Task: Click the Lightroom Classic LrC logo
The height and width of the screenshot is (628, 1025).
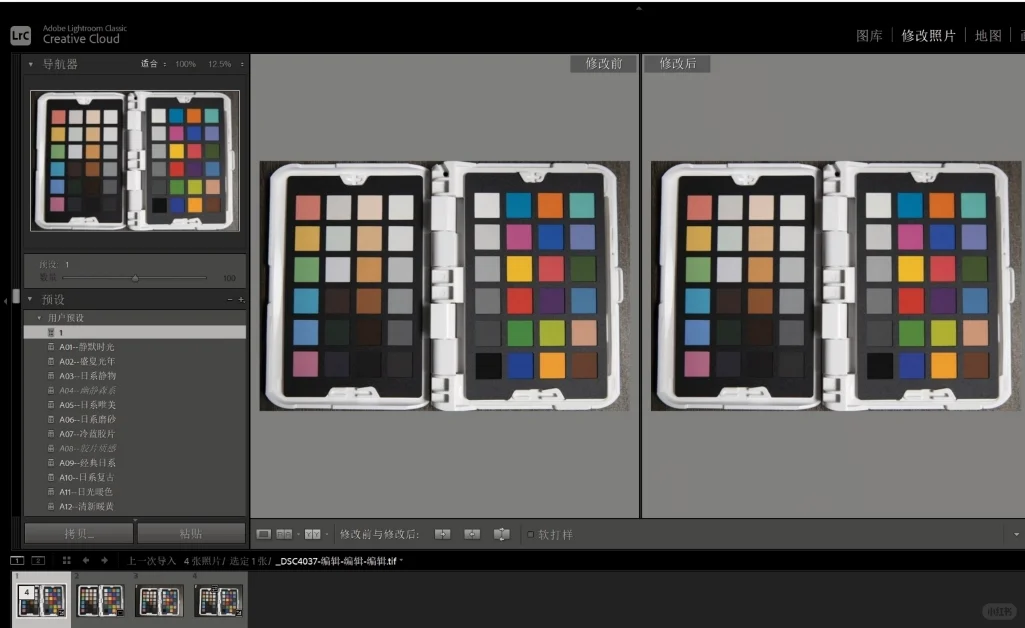Action: 20,35
